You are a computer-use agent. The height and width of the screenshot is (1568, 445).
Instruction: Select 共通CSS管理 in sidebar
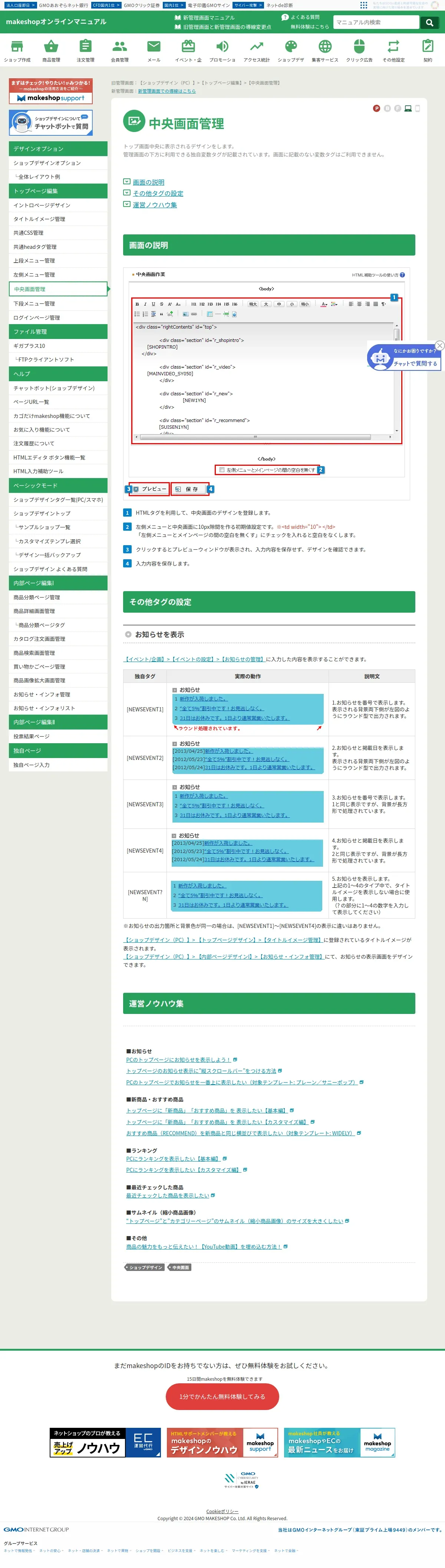point(58,233)
